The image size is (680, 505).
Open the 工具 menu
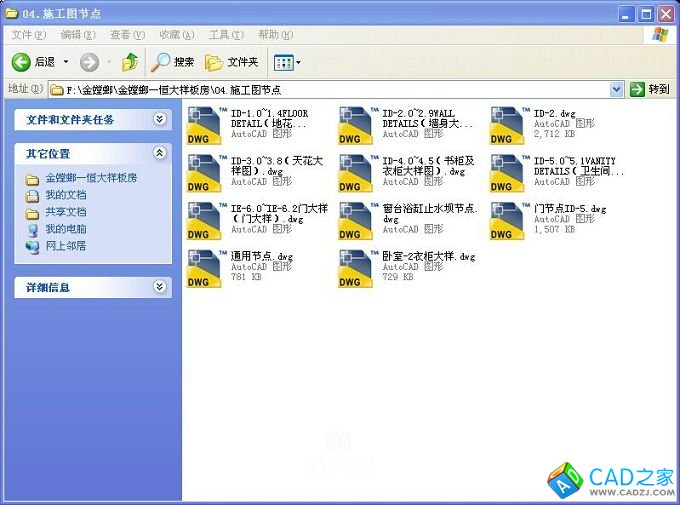coord(225,35)
